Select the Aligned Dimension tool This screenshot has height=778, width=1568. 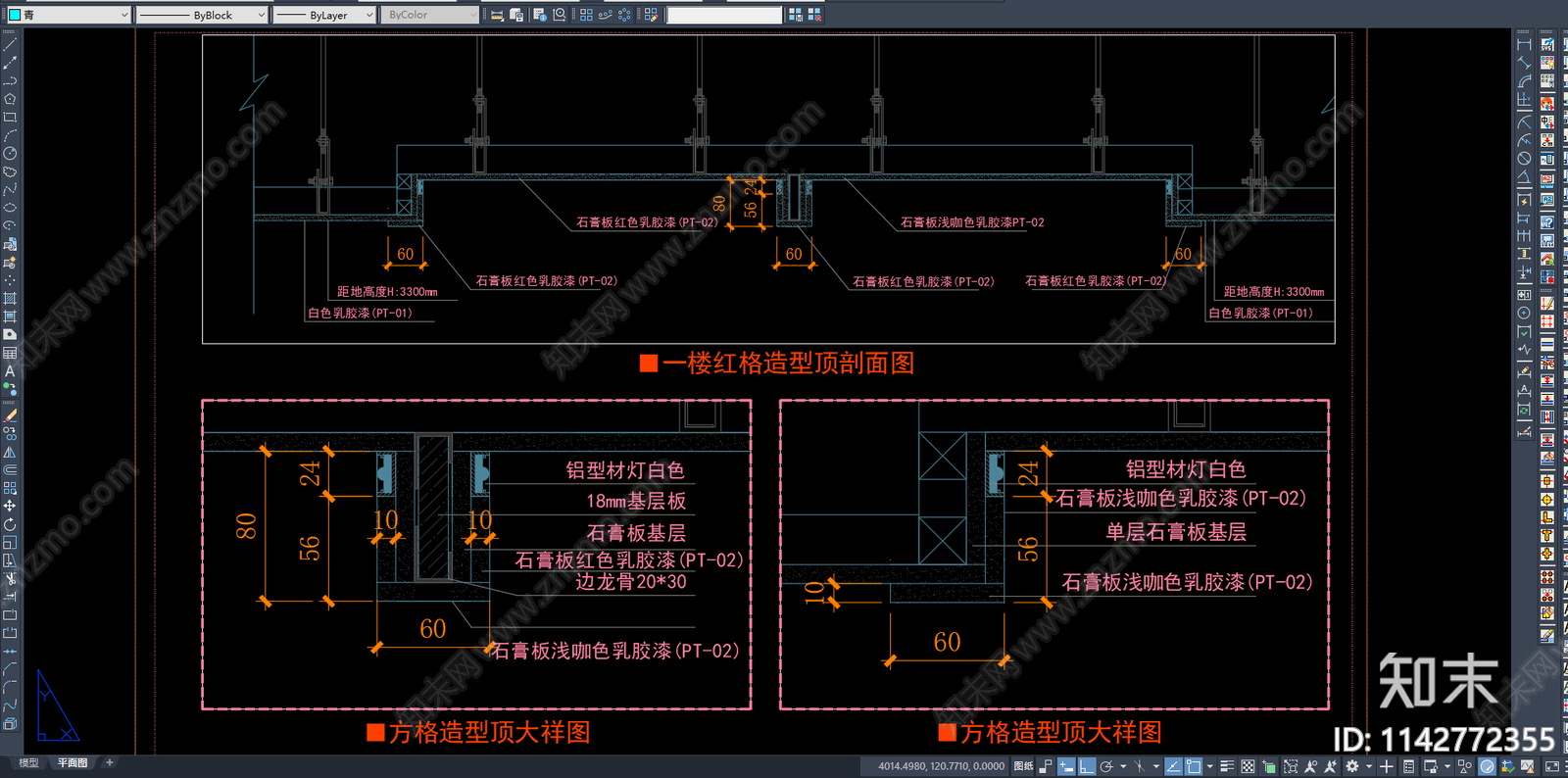pos(1524,63)
